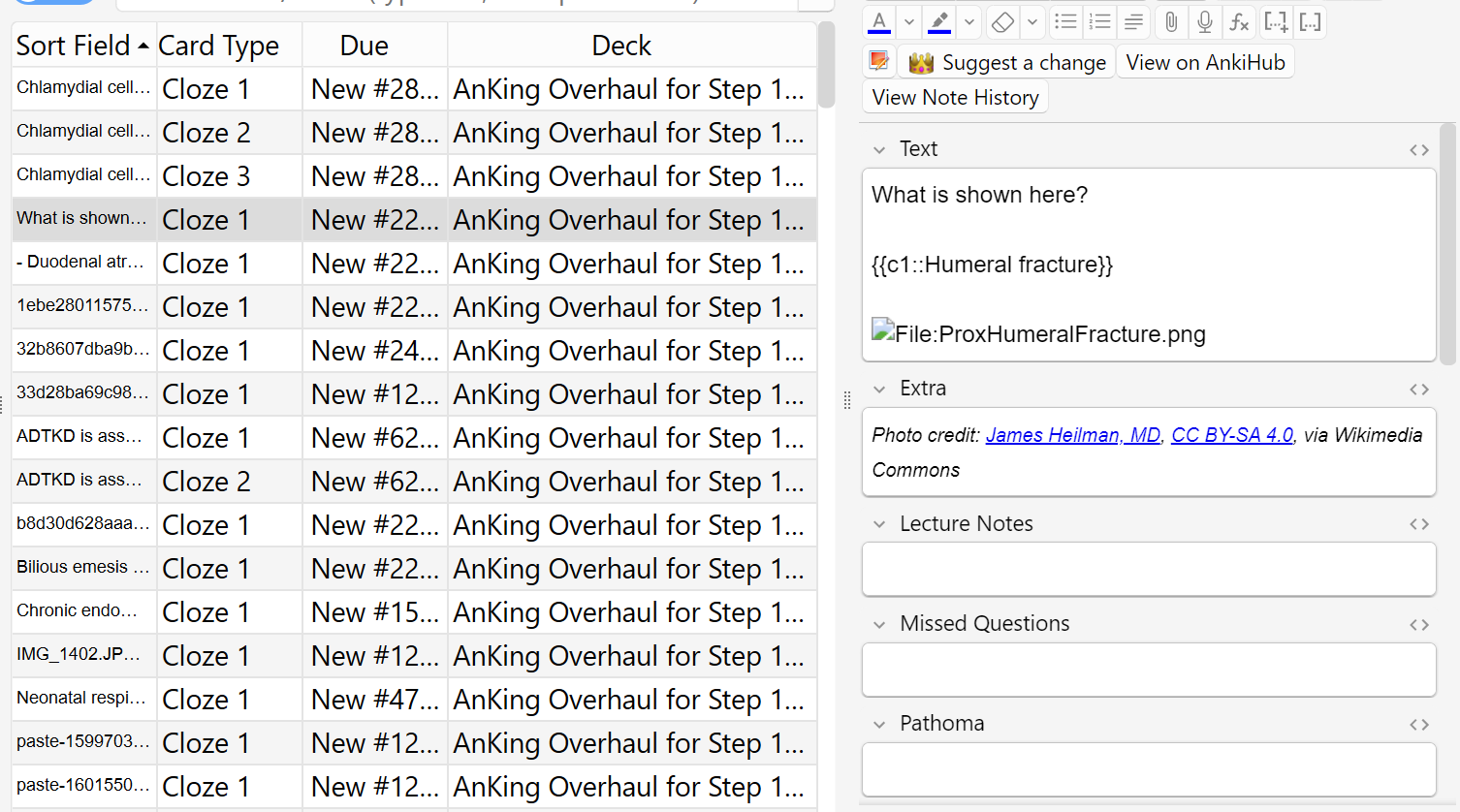
Task: Apply unordered bullet list formatting
Action: click(1065, 21)
